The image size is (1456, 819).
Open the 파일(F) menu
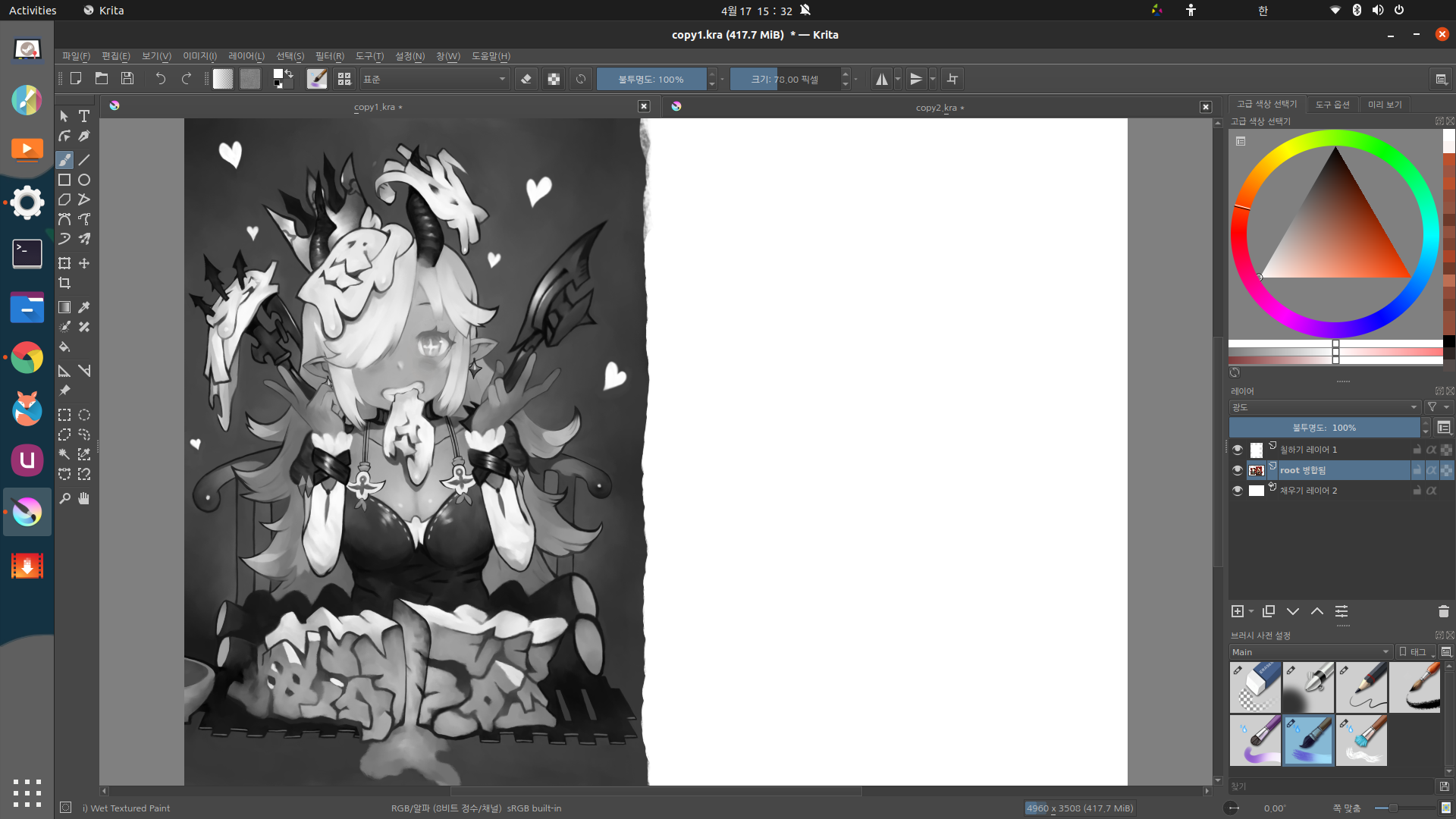(76, 56)
